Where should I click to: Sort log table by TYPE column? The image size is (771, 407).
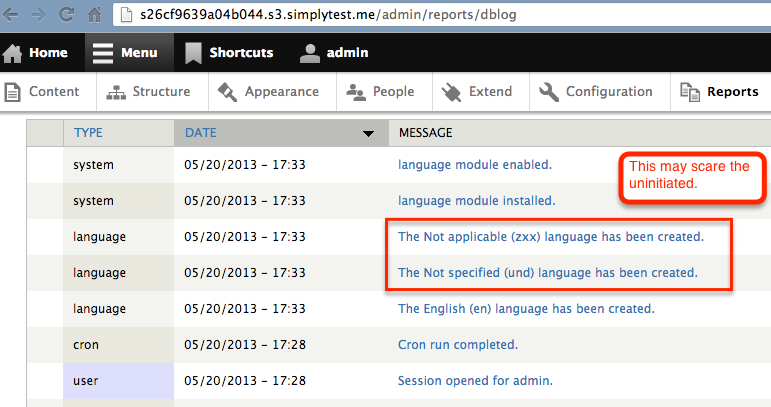[88, 133]
